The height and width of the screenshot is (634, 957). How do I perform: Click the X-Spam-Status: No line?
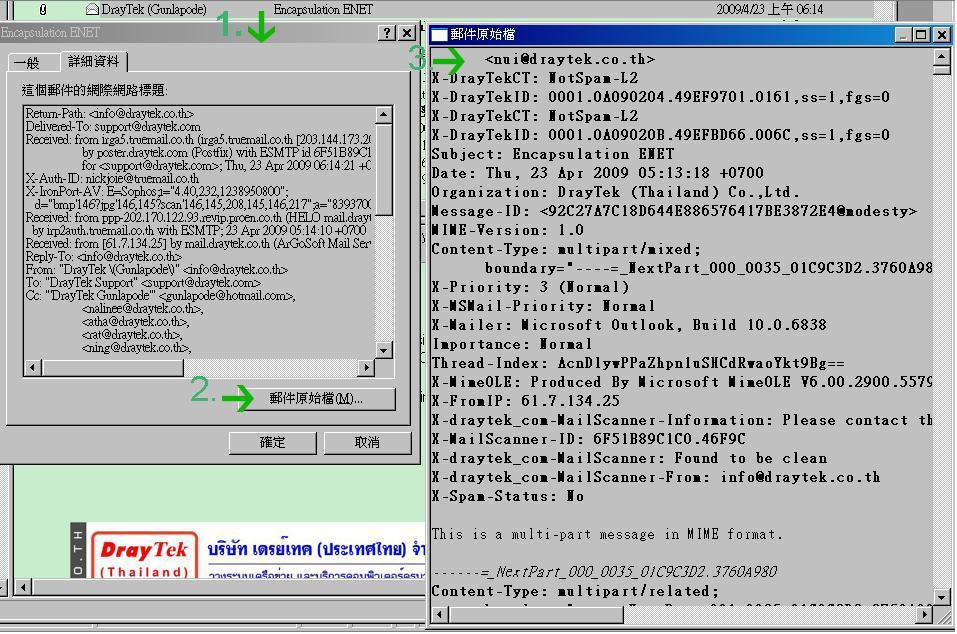point(508,496)
